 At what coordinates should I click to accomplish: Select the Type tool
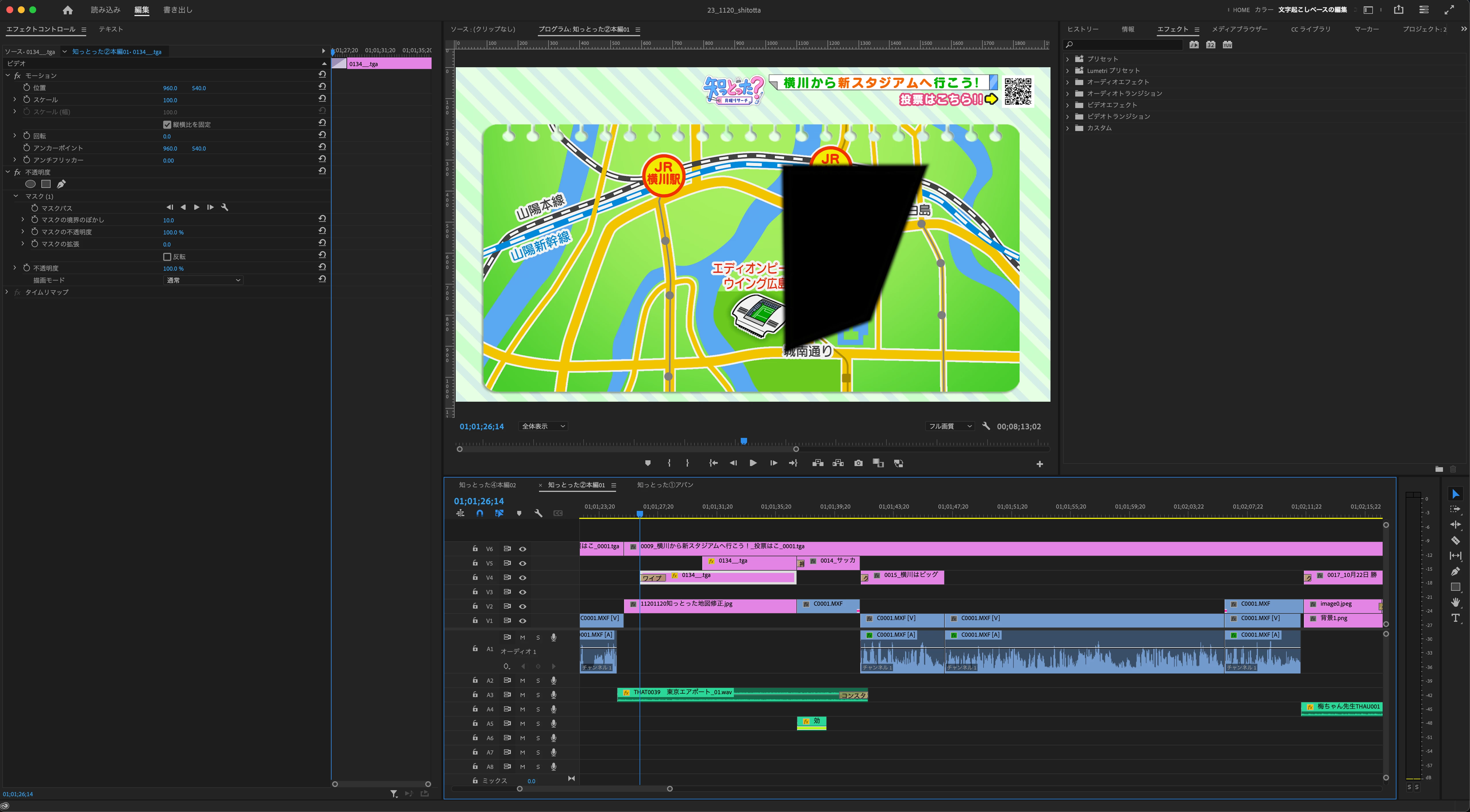coord(1455,618)
